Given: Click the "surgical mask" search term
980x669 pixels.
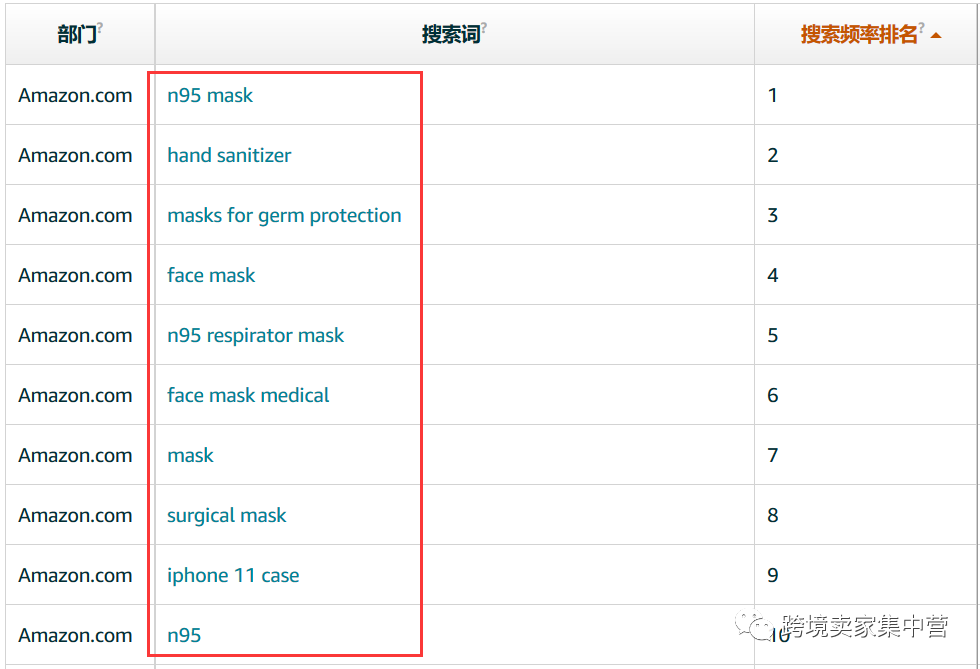Looking at the screenshot, I should [x=227, y=515].
